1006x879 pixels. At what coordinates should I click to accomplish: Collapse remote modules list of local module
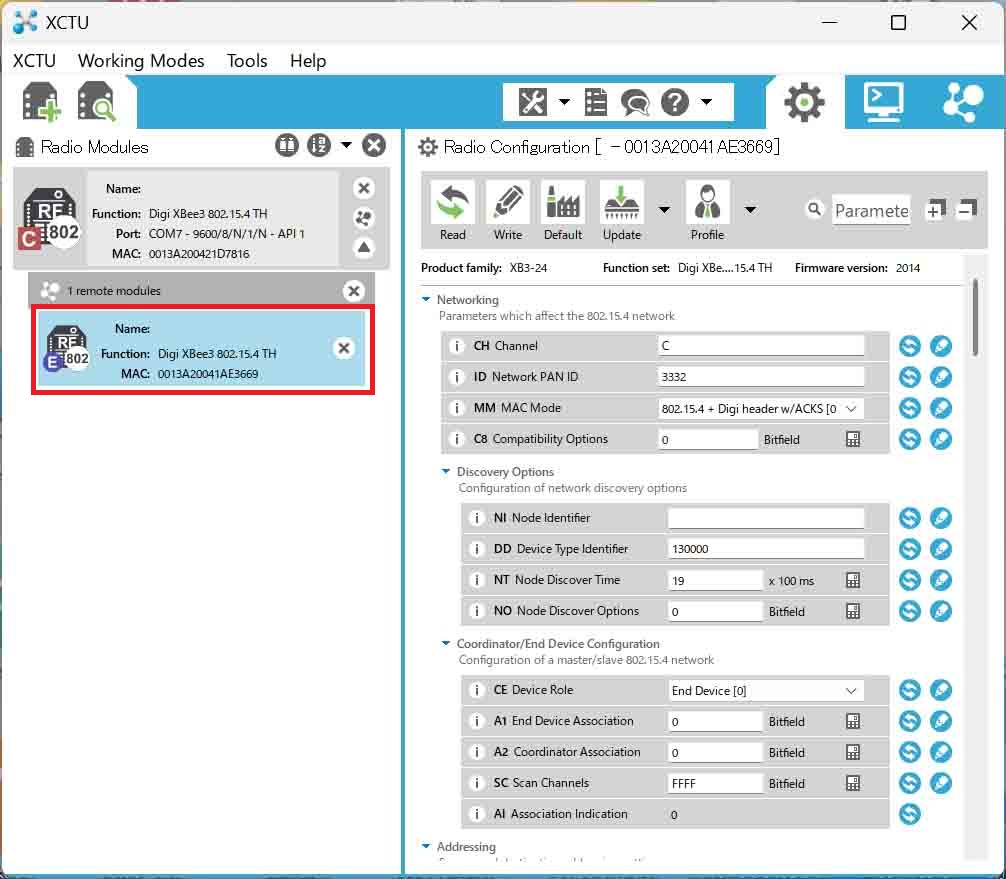(x=364, y=247)
